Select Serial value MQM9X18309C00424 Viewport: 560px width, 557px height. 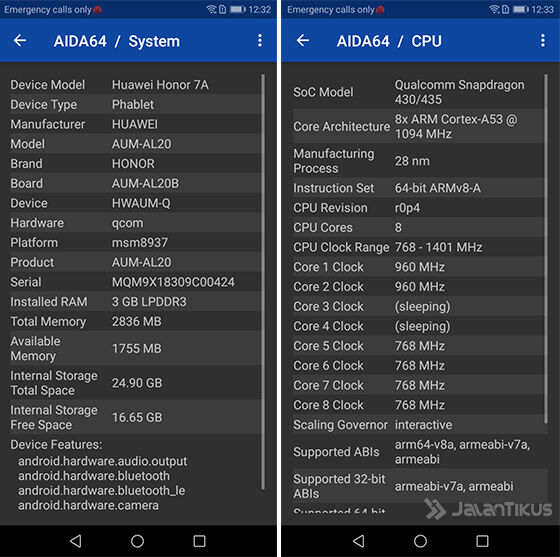pos(173,282)
